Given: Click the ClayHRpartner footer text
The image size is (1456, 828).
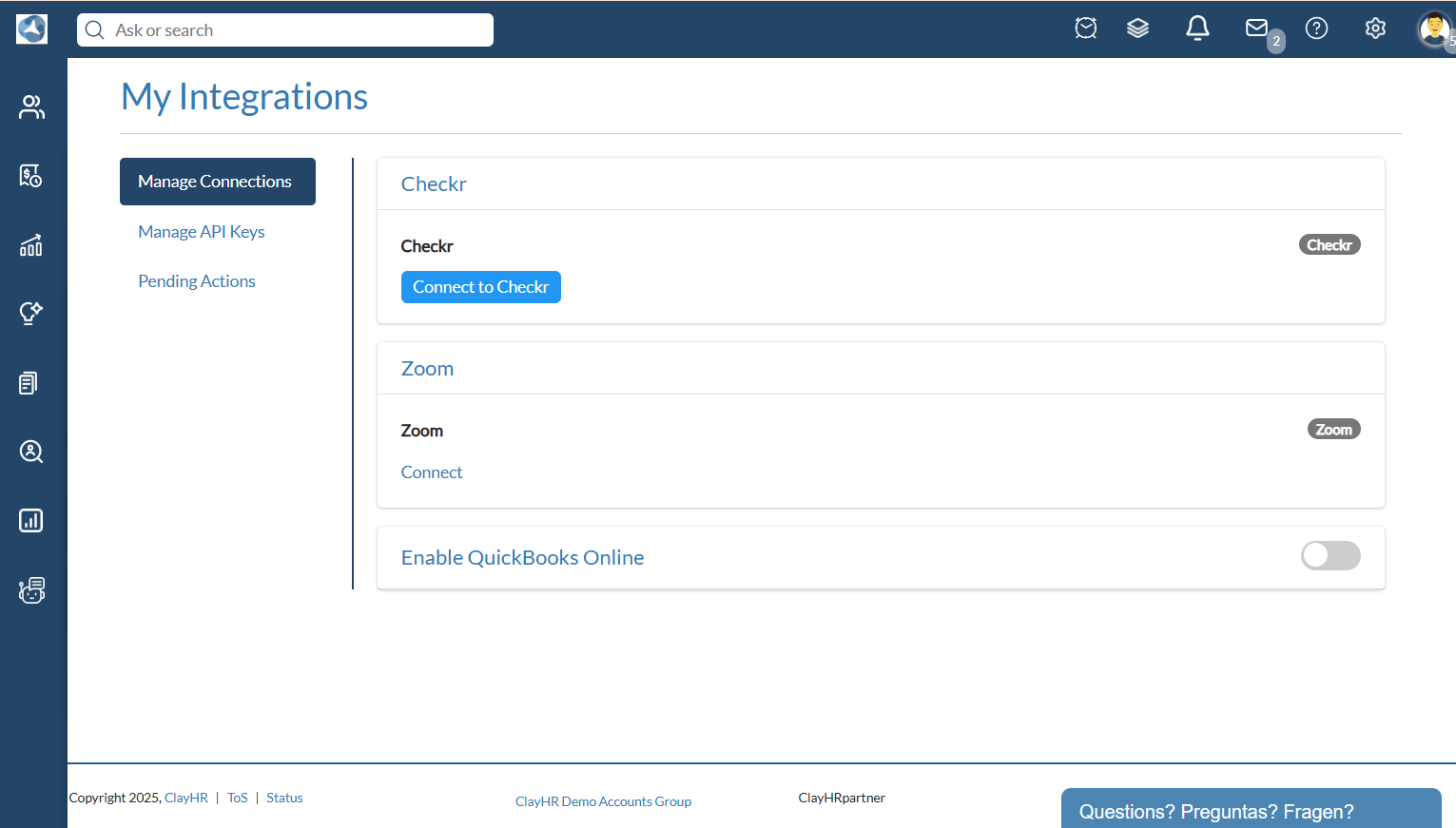Looking at the screenshot, I should (x=842, y=798).
